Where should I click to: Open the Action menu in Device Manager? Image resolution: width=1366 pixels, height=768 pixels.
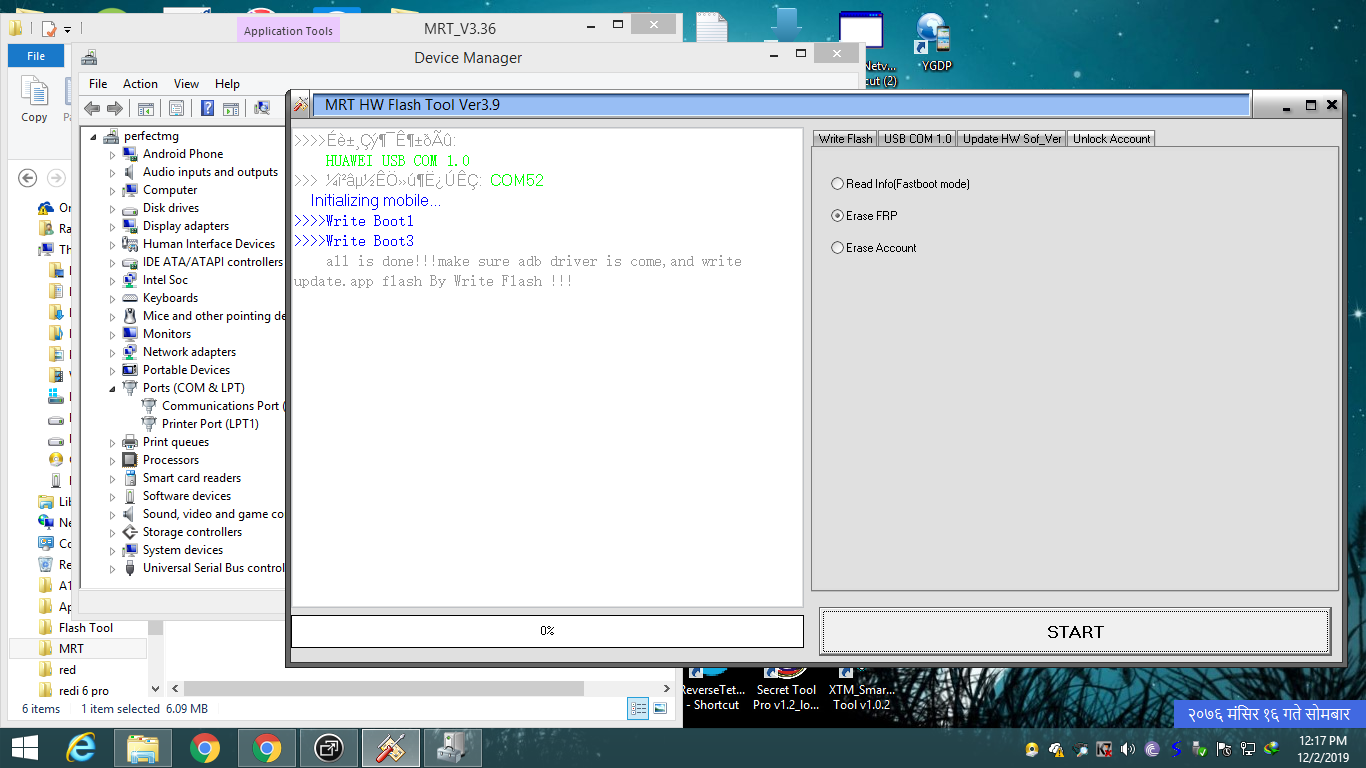(x=140, y=84)
